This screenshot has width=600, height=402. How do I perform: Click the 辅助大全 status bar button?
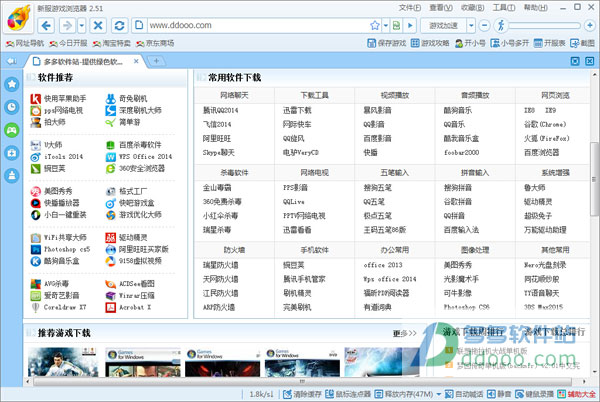576,394
